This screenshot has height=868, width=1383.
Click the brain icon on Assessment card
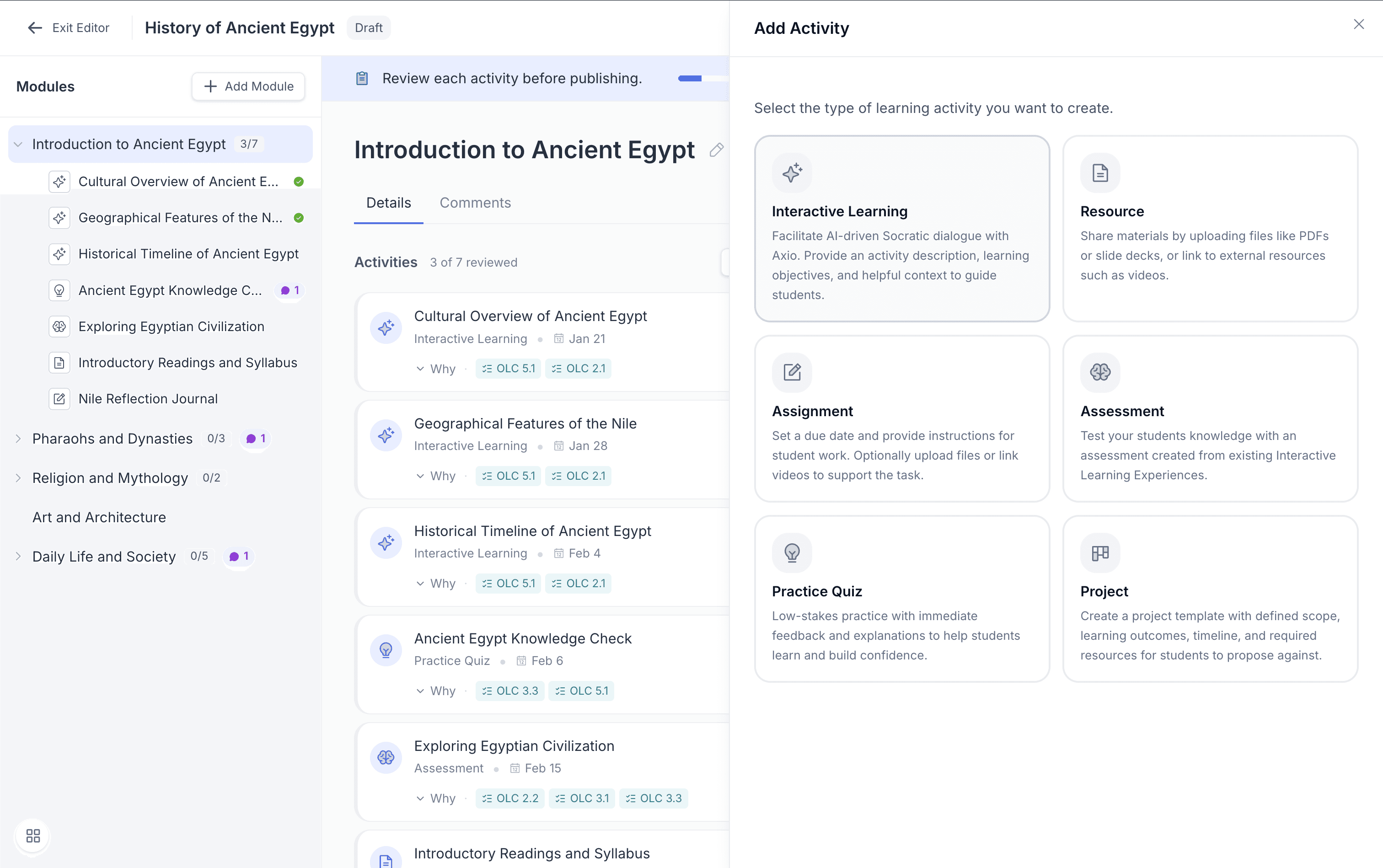pyautogui.click(x=1100, y=372)
